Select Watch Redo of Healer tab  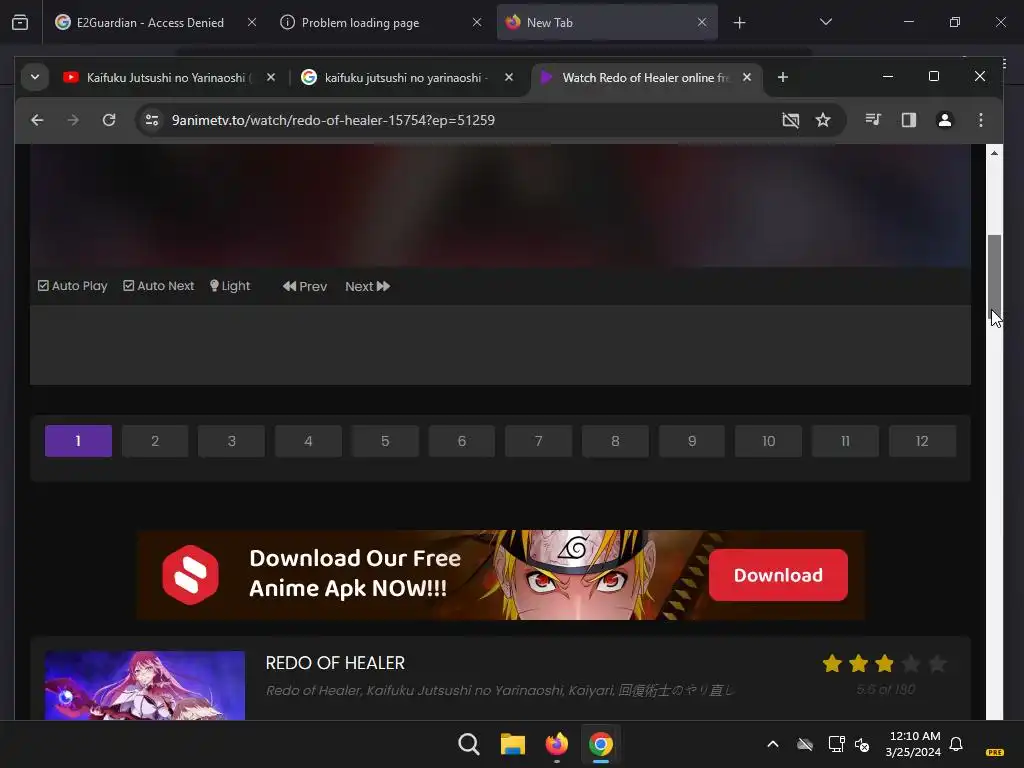tap(637, 78)
